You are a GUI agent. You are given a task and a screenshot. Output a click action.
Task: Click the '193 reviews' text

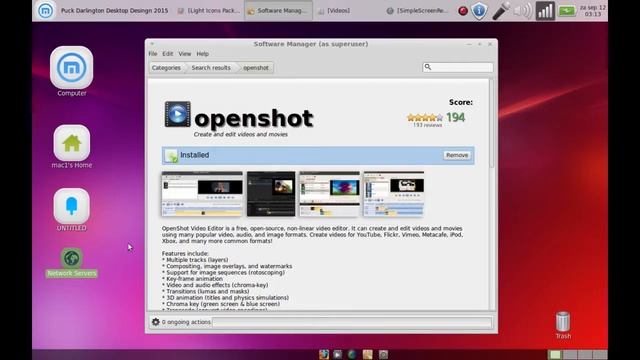click(427, 125)
